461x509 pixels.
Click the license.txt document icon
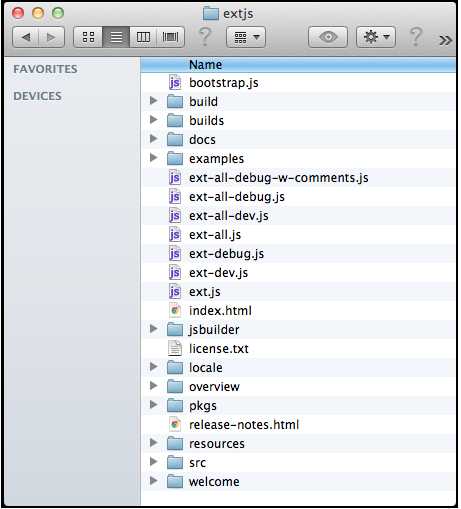coord(175,349)
